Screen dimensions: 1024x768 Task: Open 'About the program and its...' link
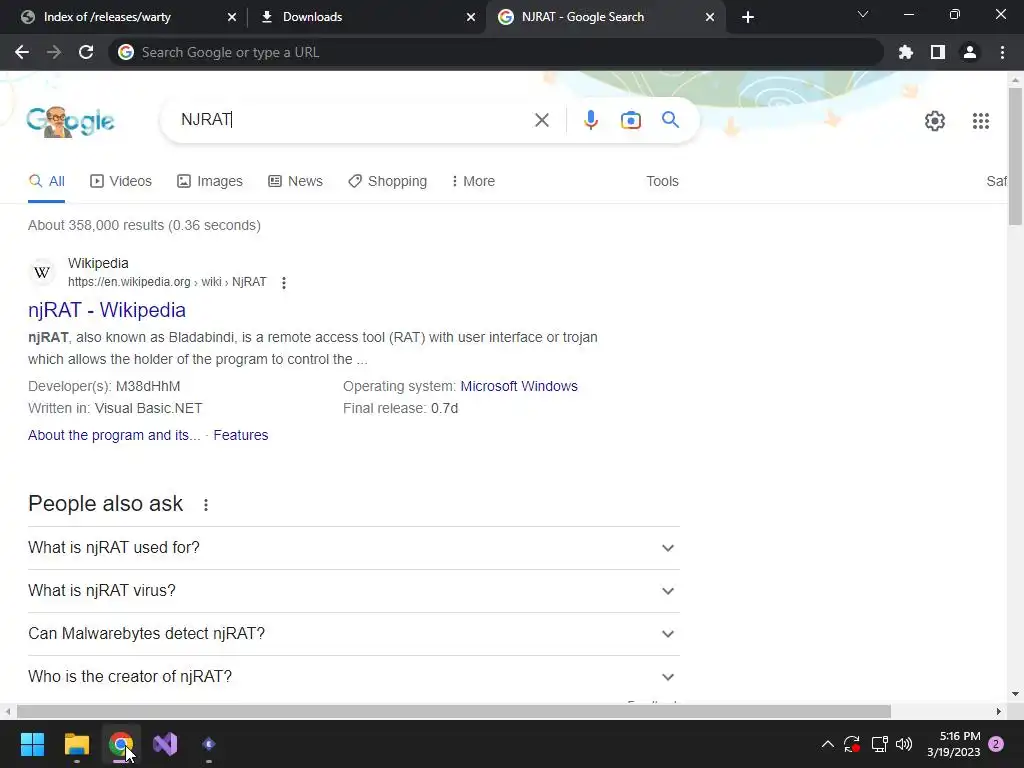pyautogui.click(x=114, y=435)
